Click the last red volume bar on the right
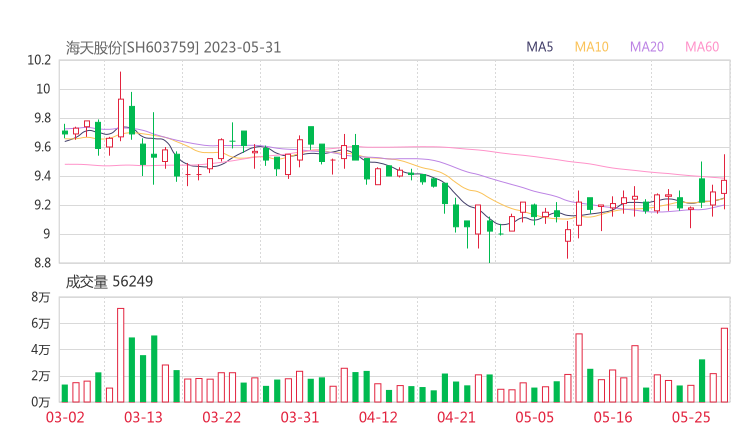The width and height of the screenshot is (740, 440). [x=724, y=365]
